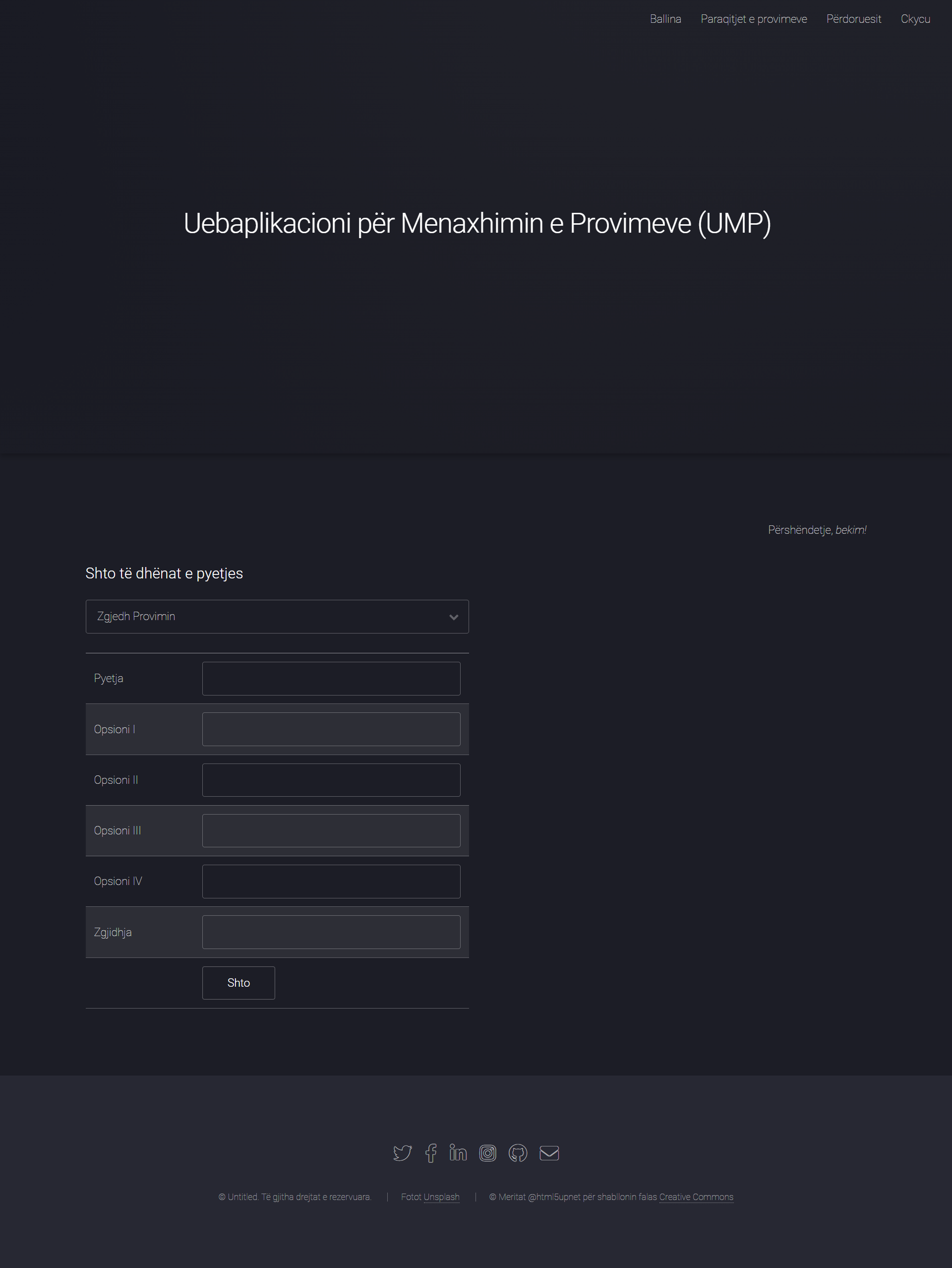Click the Instagram icon in footer
The image size is (952, 1268).
click(x=488, y=1153)
